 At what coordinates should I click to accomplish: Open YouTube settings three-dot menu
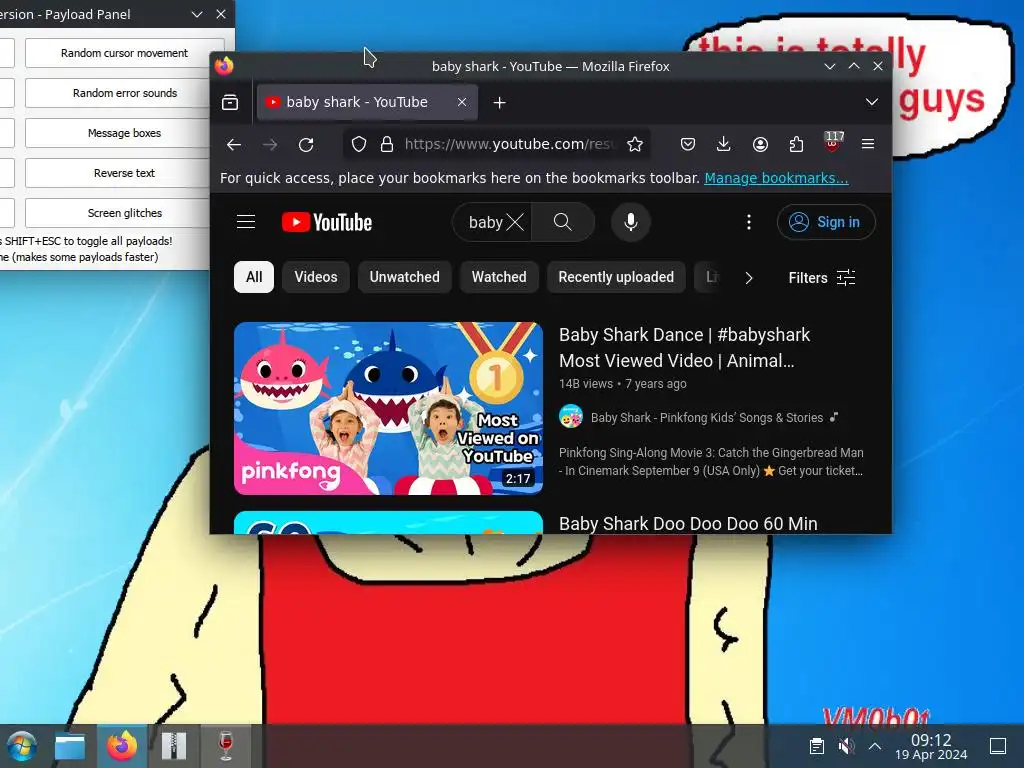[x=748, y=222]
